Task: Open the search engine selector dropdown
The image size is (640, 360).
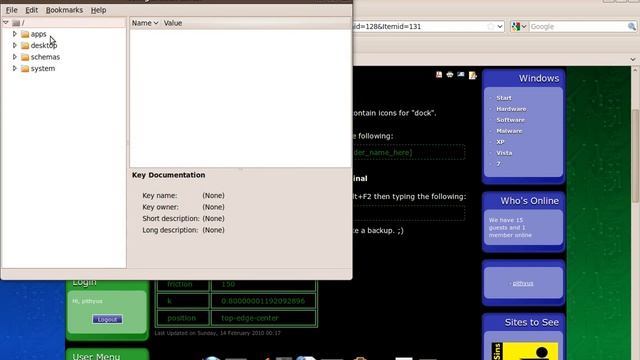Action: 519,27
